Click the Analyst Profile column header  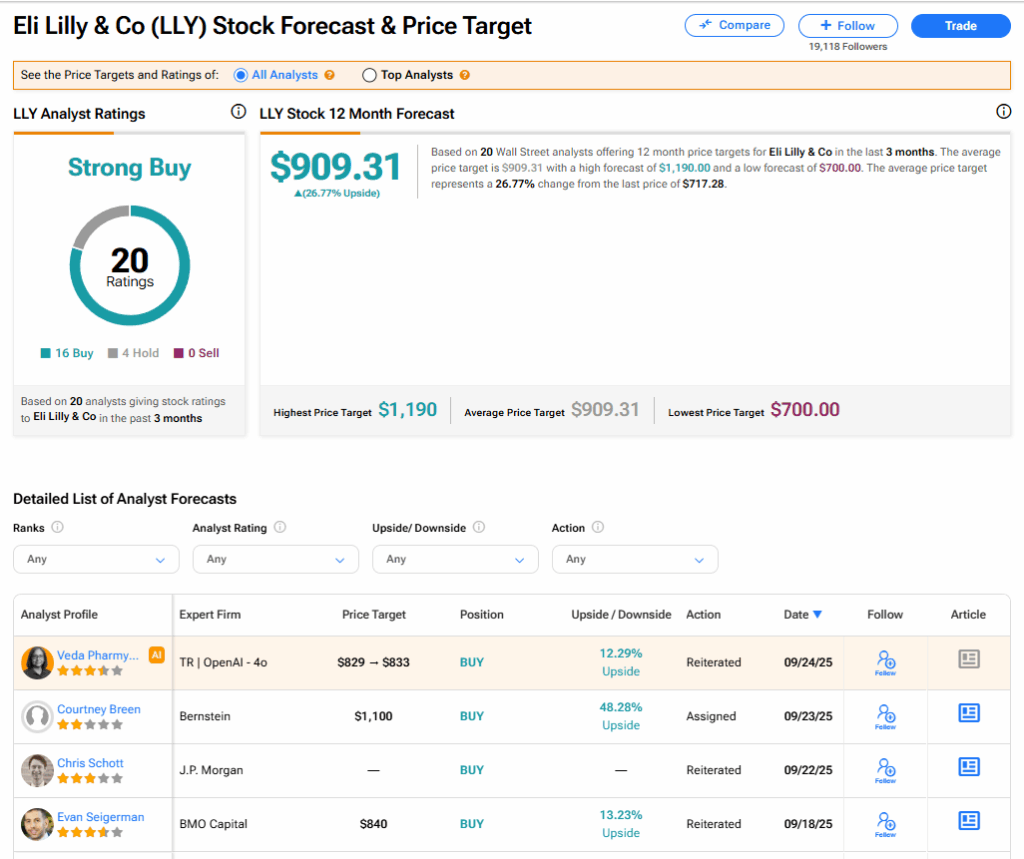click(x=59, y=614)
